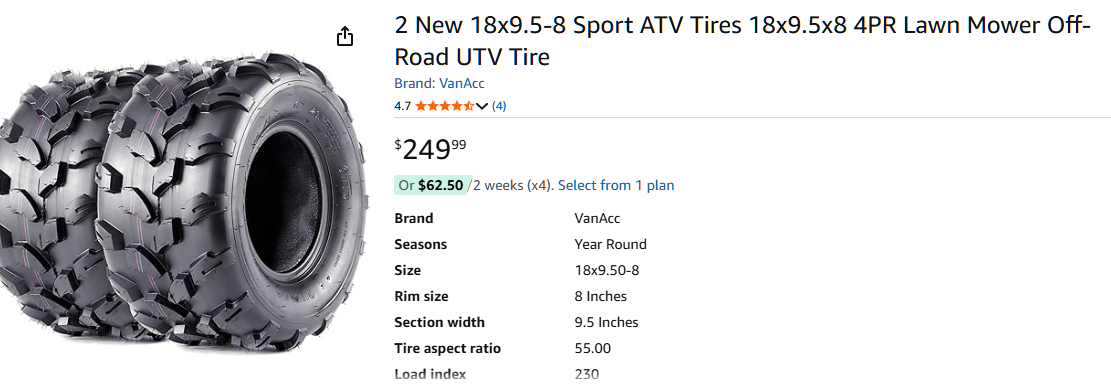Click the Load index label

click(430, 374)
